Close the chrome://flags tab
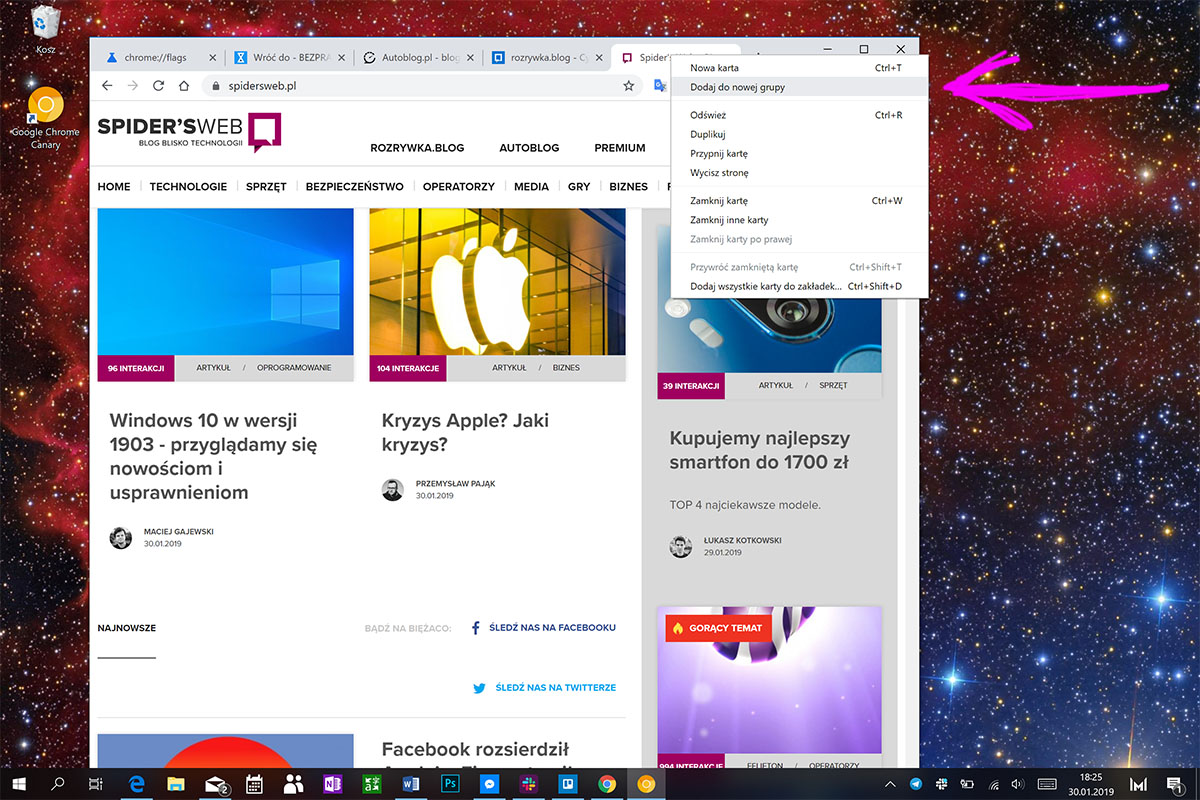The height and width of the screenshot is (800, 1200). [x=212, y=58]
